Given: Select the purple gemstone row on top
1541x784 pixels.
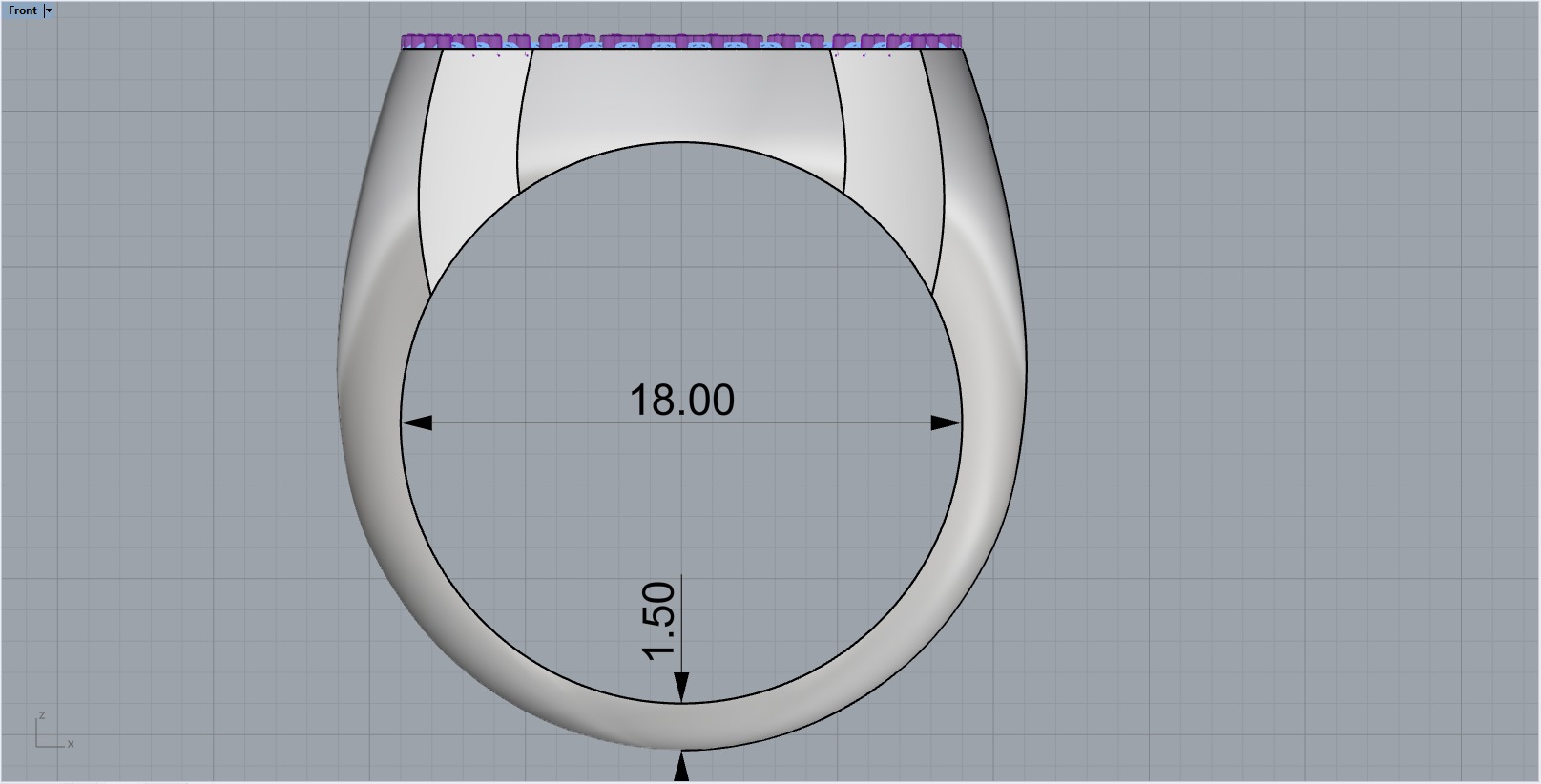Looking at the screenshot, I should pos(681,42).
